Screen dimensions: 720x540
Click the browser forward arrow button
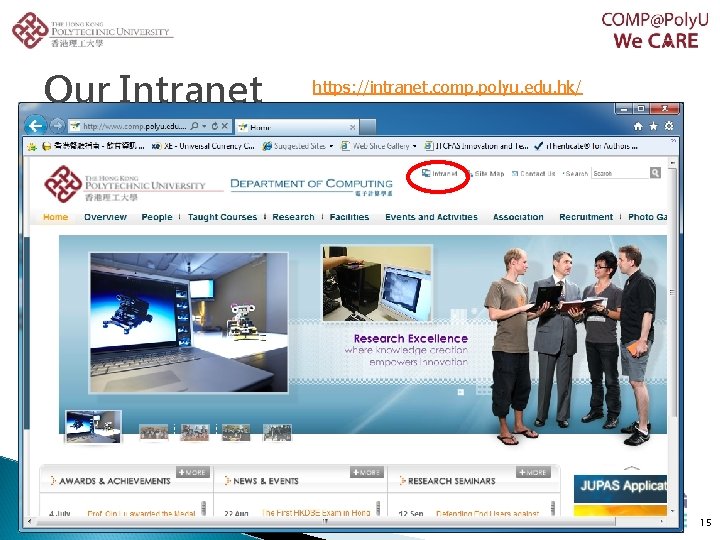click(57, 125)
